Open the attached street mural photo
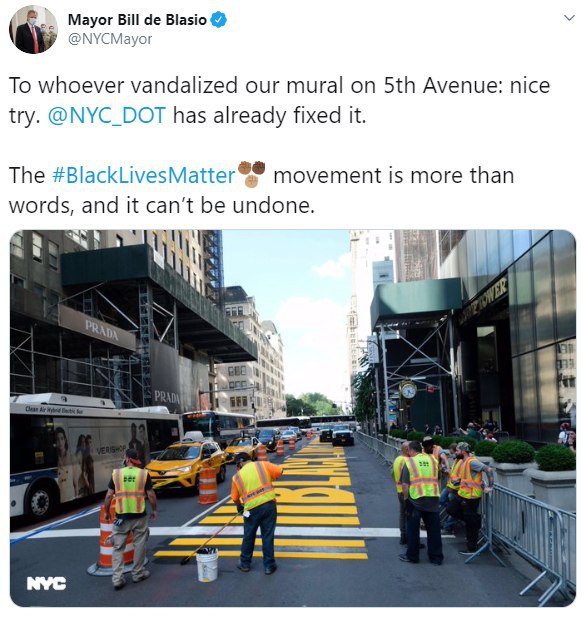Screen dimensions: 585x618 pos(292,418)
